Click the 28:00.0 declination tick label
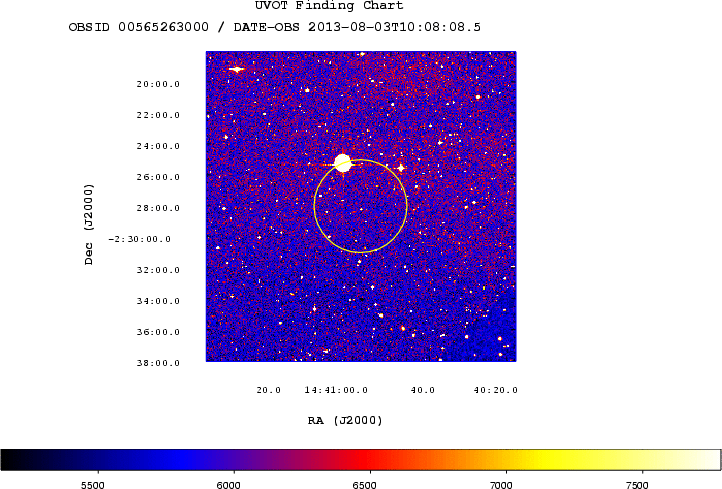 [158, 208]
